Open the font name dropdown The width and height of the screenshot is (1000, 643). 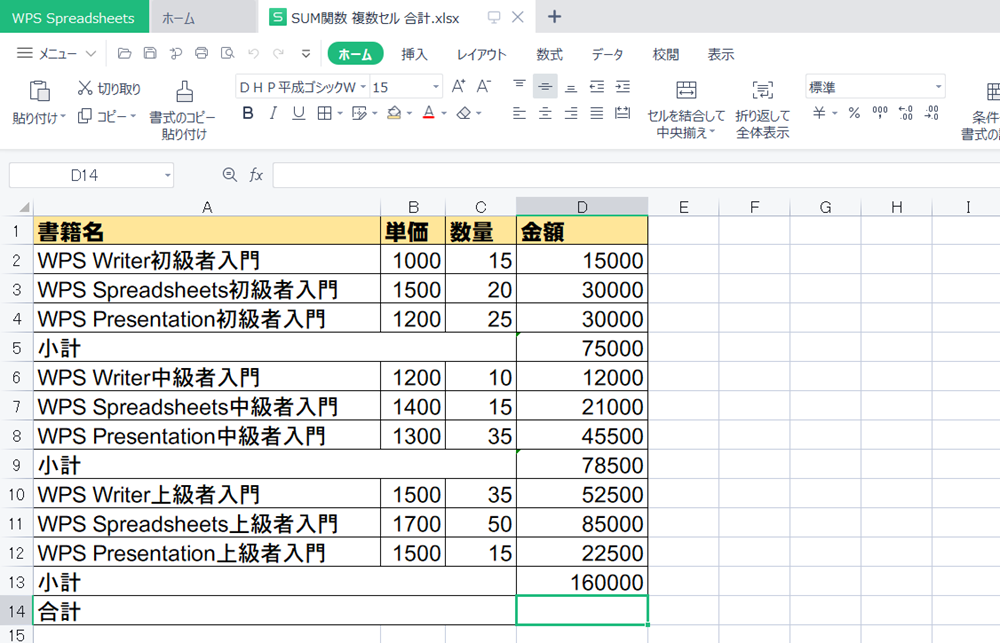pyautogui.click(x=363, y=87)
